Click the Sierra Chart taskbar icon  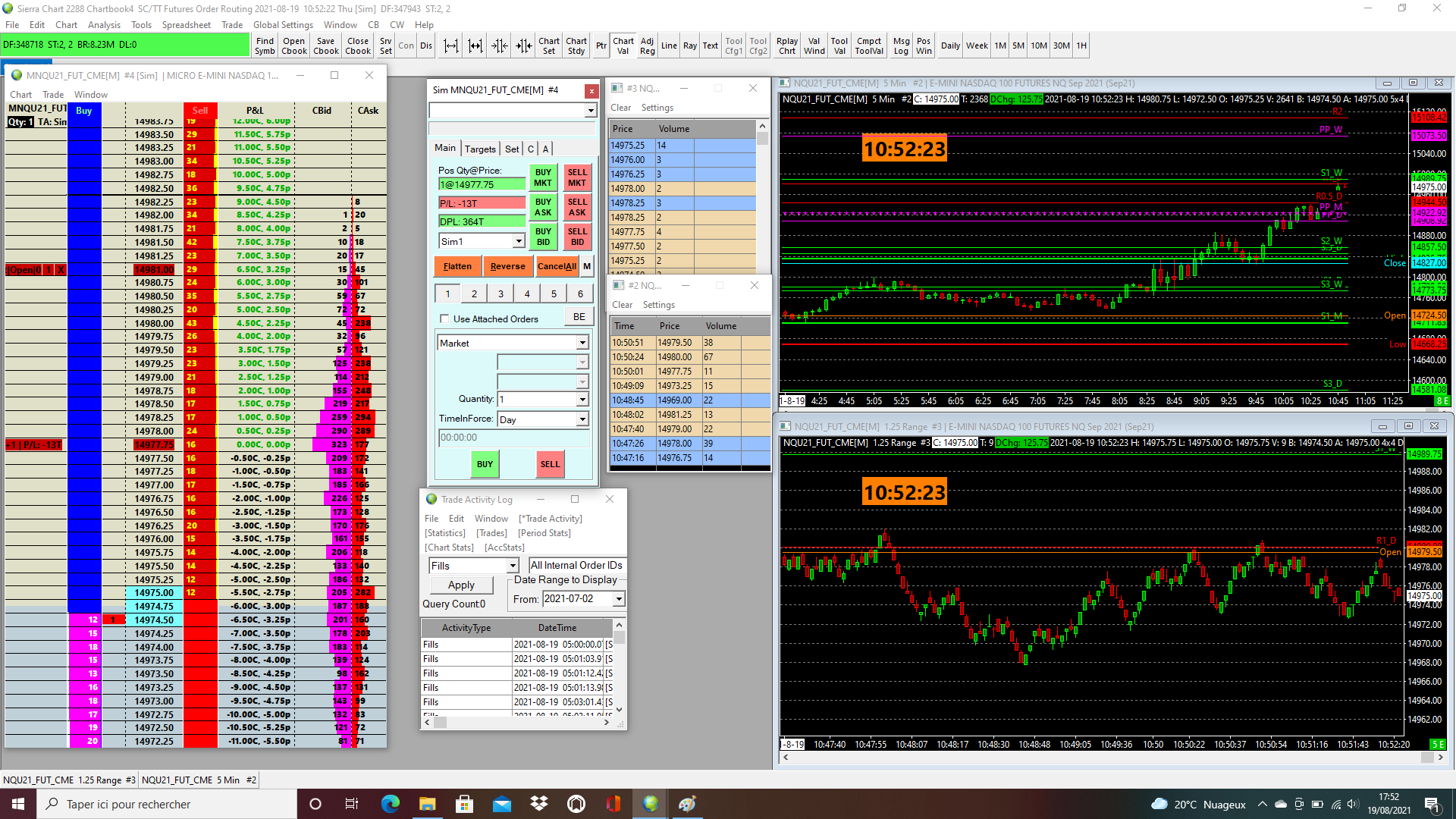pos(651,804)
